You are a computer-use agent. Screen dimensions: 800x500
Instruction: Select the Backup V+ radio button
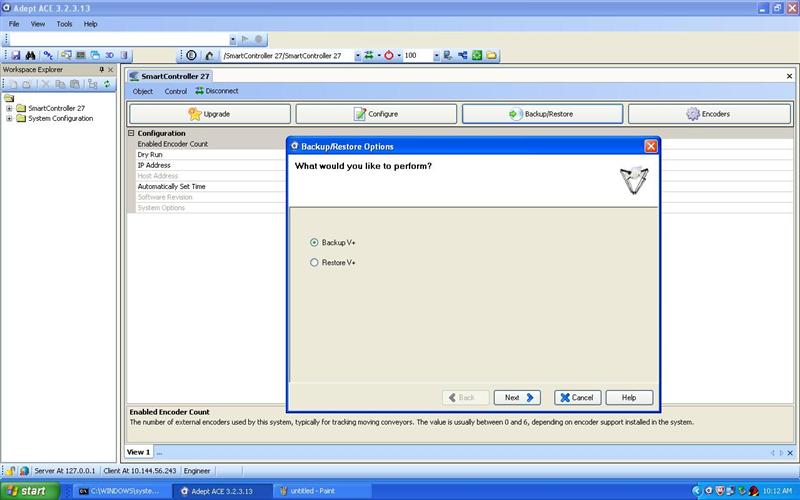(314, 242)
